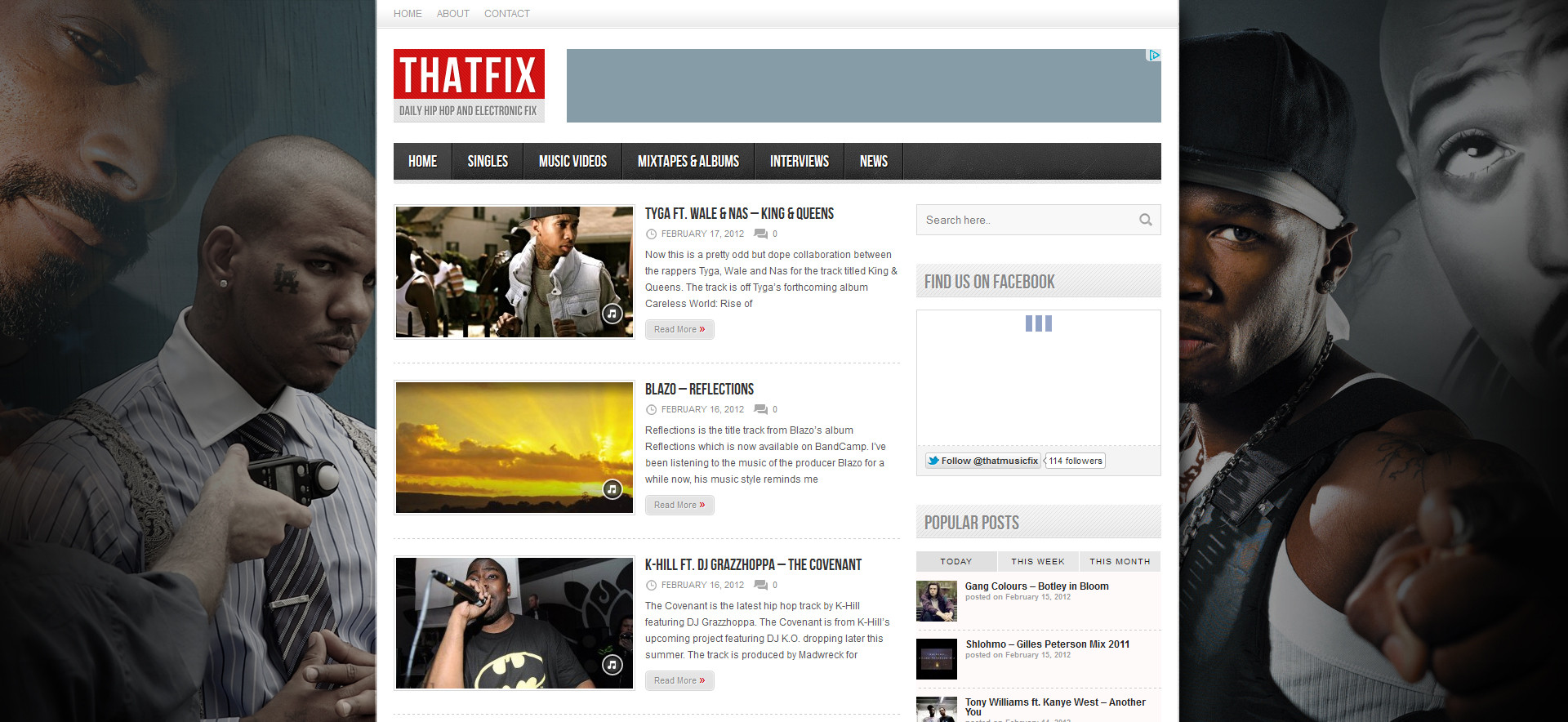This screenshot has height=722, width=1568.
Task: Click comment bubble icon for Blazo post
Action: click(760, 410)
